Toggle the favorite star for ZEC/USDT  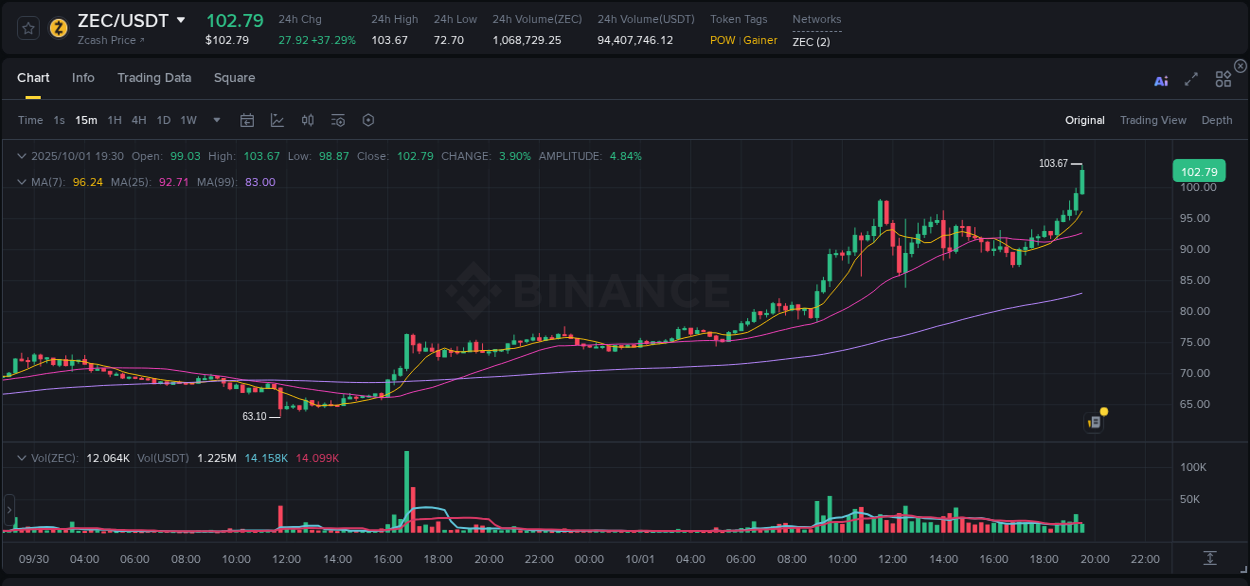tap(27, 27)
